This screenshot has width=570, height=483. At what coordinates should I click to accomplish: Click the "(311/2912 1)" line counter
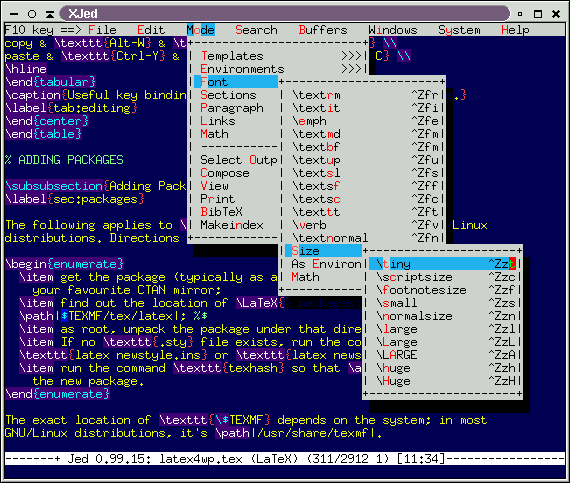tap(347, 459)
